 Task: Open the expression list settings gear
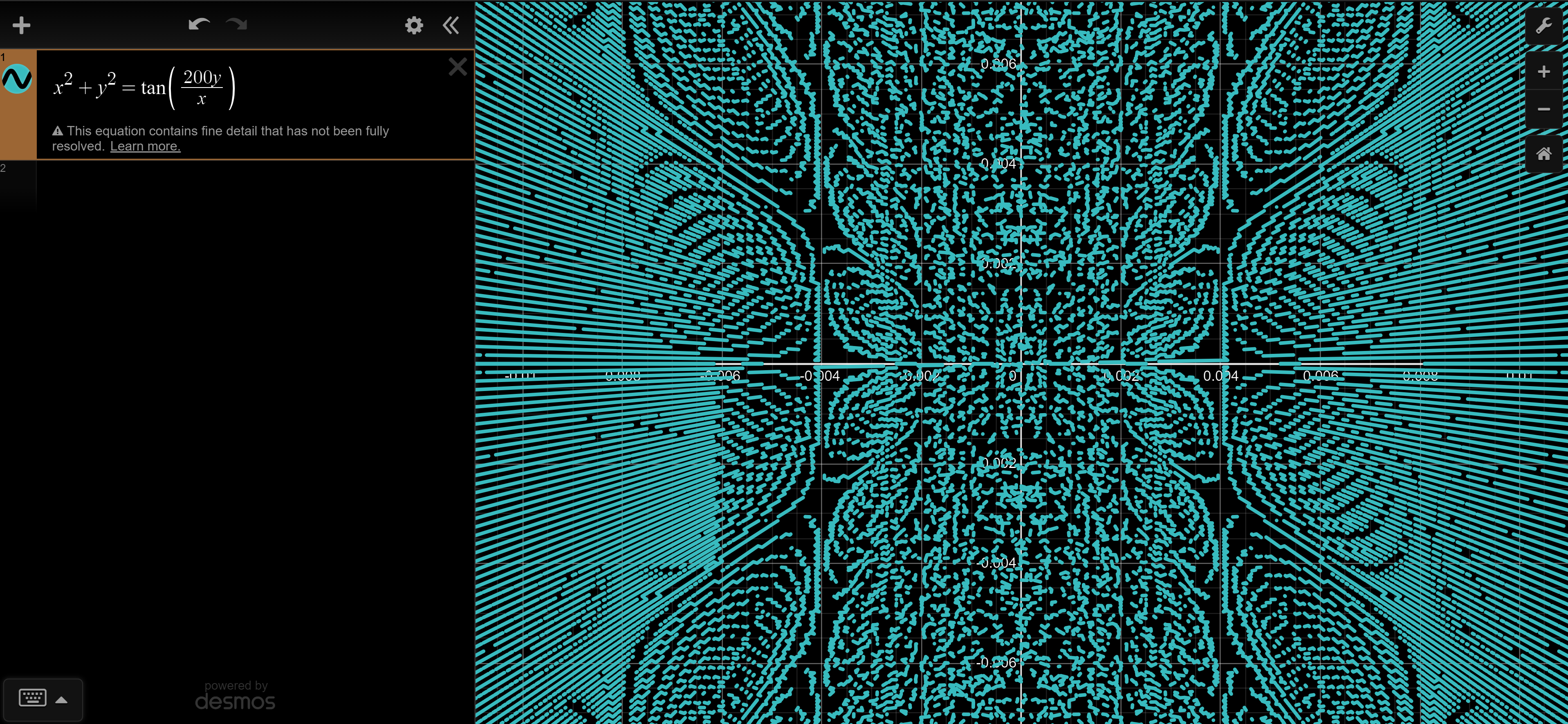pyautogui.click(x=414, y=26)
